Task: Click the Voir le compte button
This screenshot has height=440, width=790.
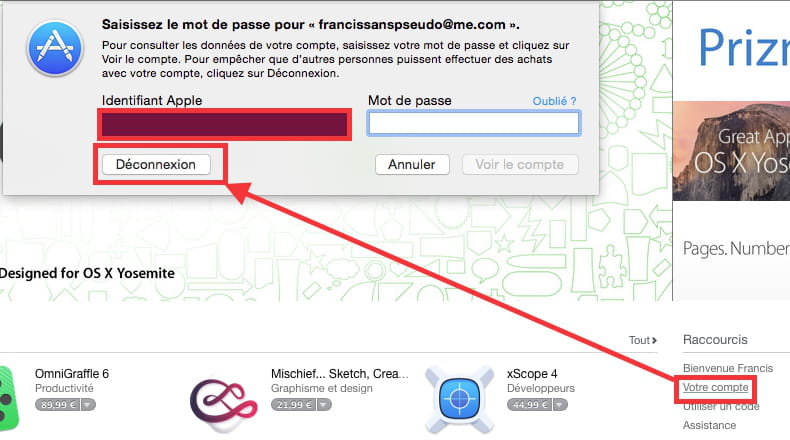Action: 520,165
